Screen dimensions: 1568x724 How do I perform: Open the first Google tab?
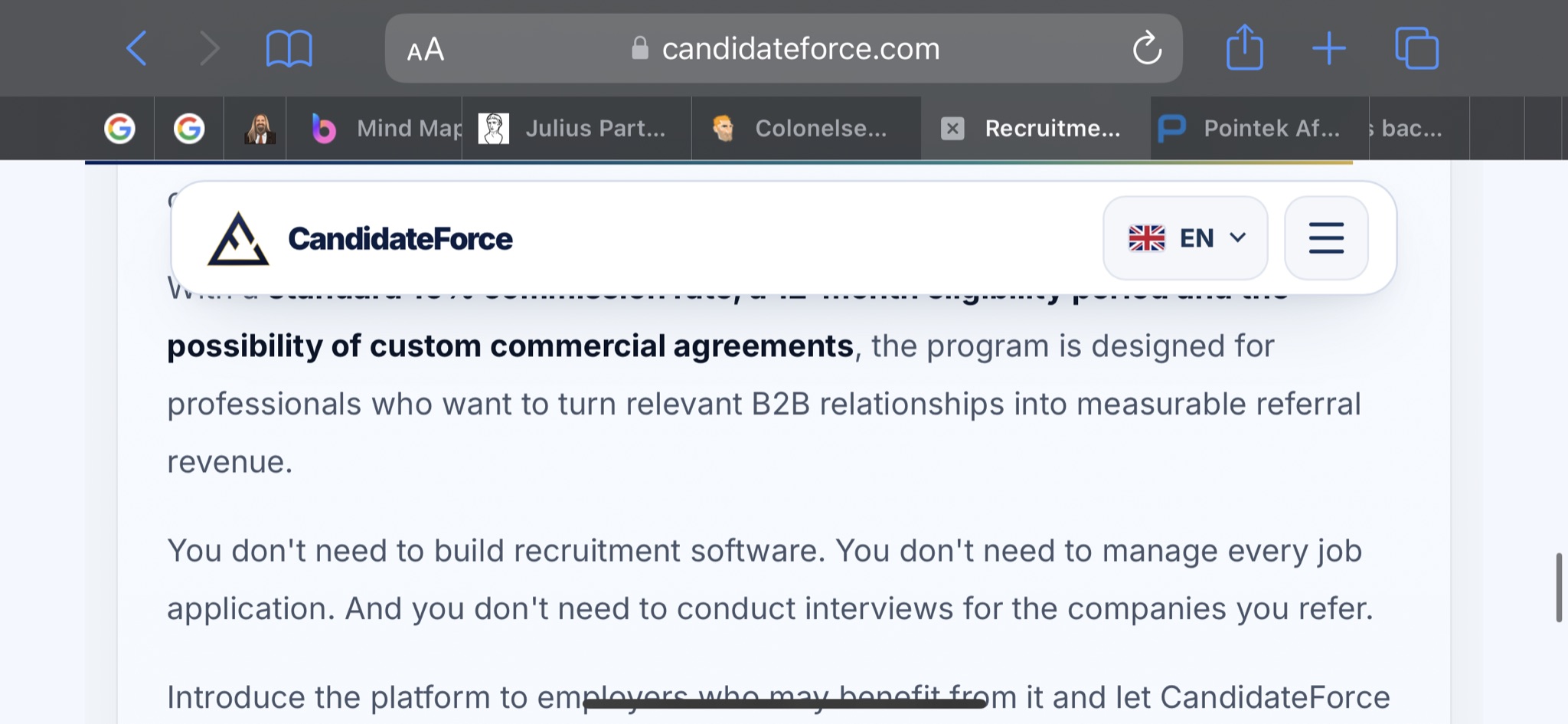click(x=119, y=128)
